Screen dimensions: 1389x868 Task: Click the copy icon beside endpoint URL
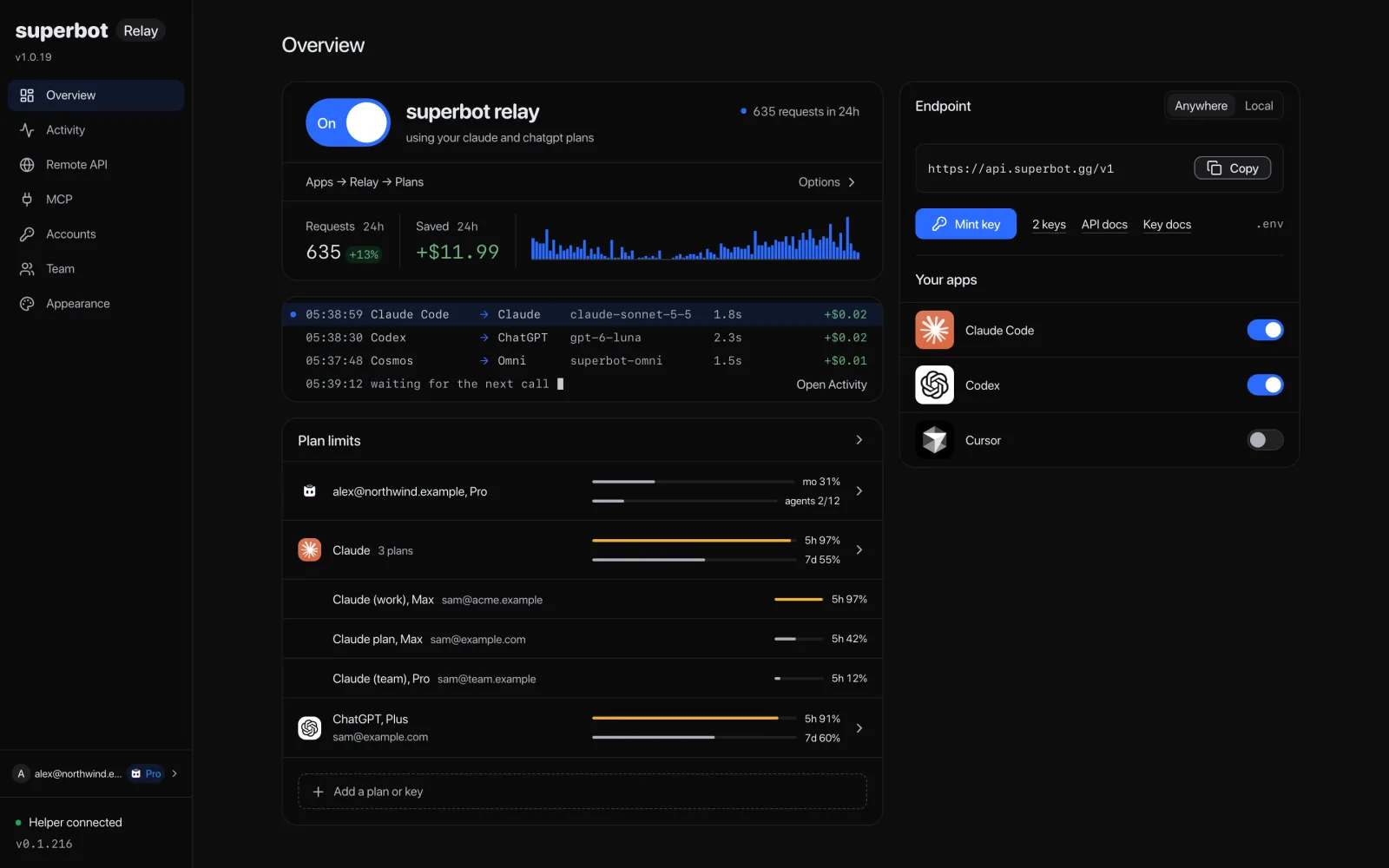tap(1215, 168)
